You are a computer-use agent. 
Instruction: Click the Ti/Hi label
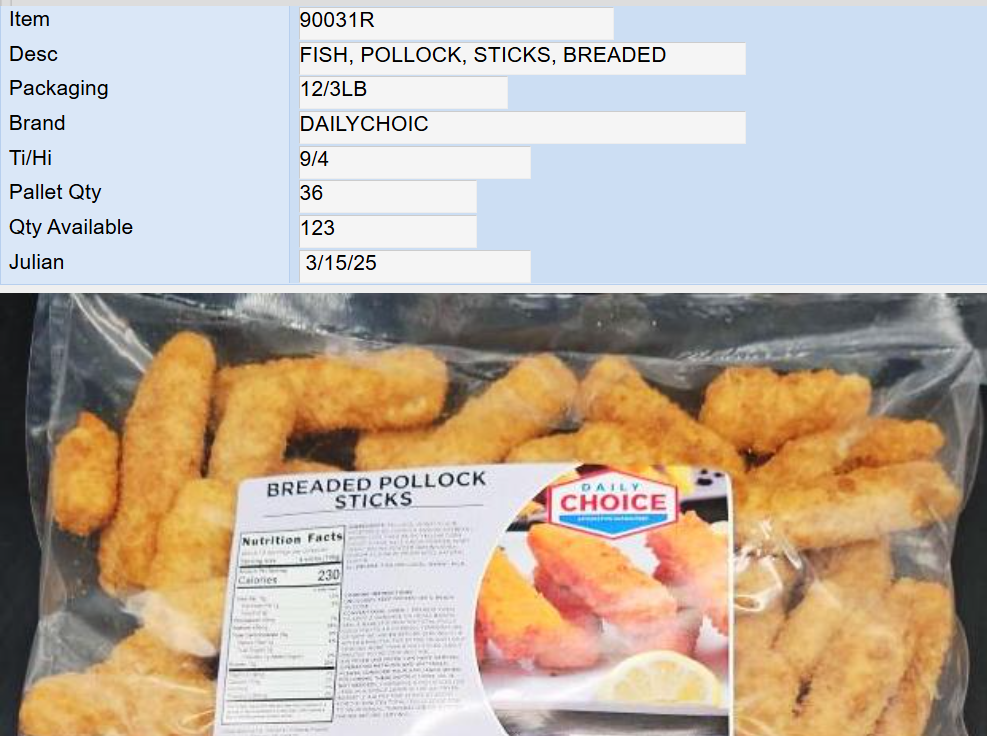click(30, 158)
